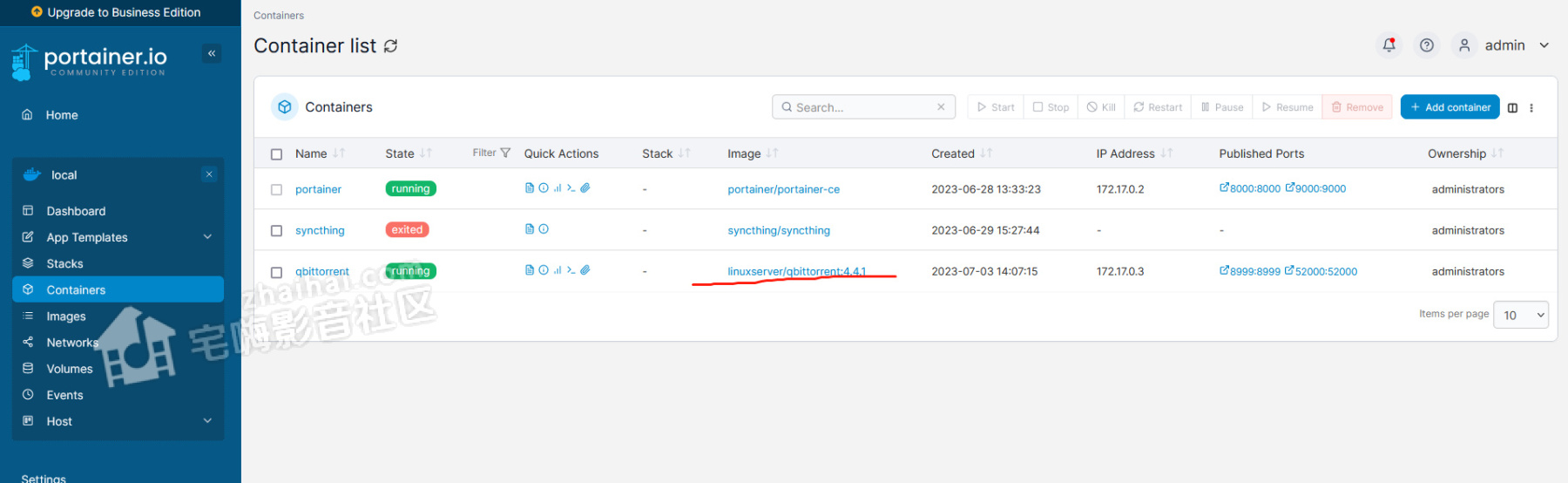Attach to the qbittorrent container
Screen dimensions: 1568x483
[585, 270]
